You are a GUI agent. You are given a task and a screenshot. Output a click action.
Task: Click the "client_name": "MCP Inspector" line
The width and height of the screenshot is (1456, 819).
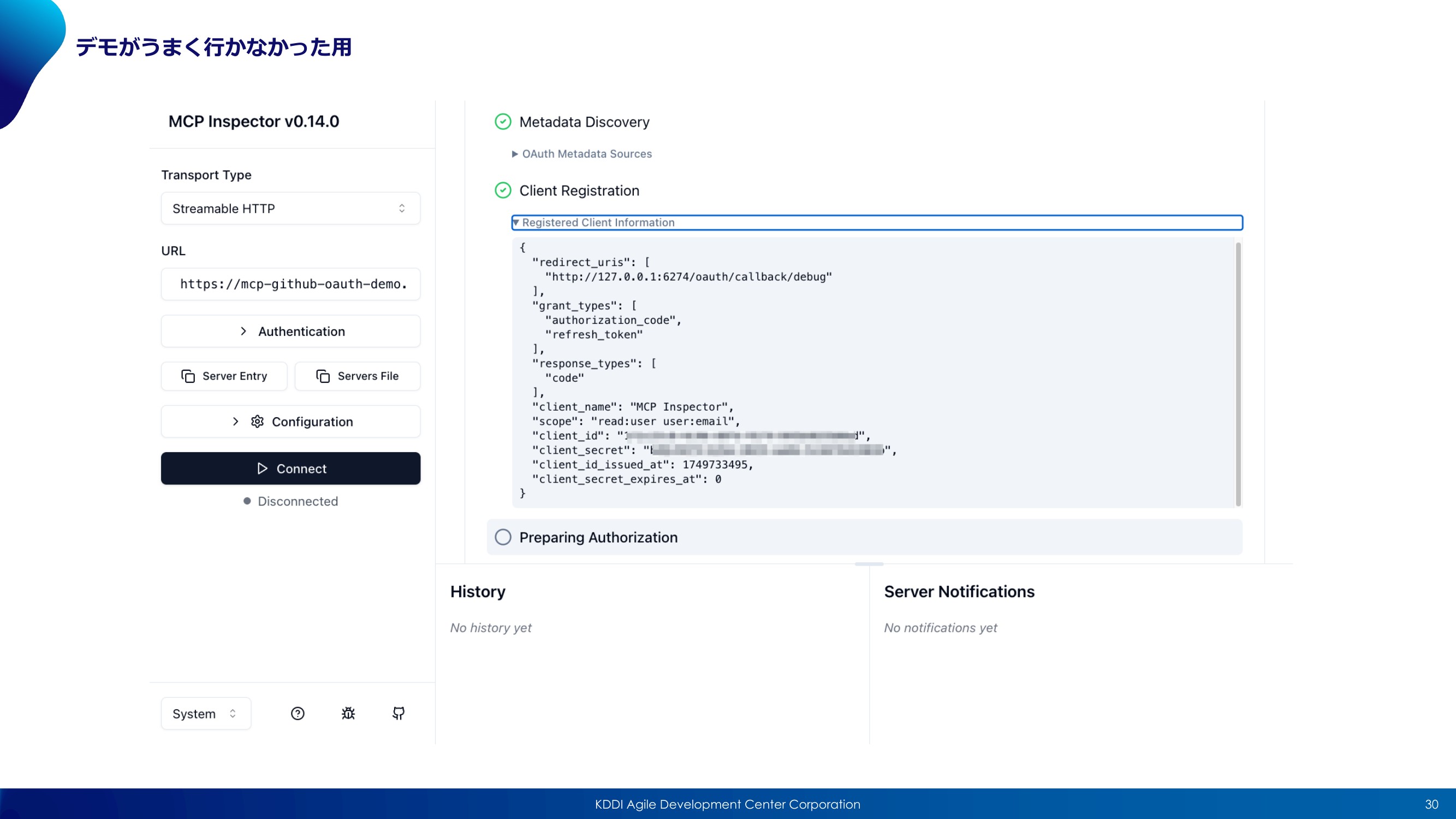click(x=633, y=407)
